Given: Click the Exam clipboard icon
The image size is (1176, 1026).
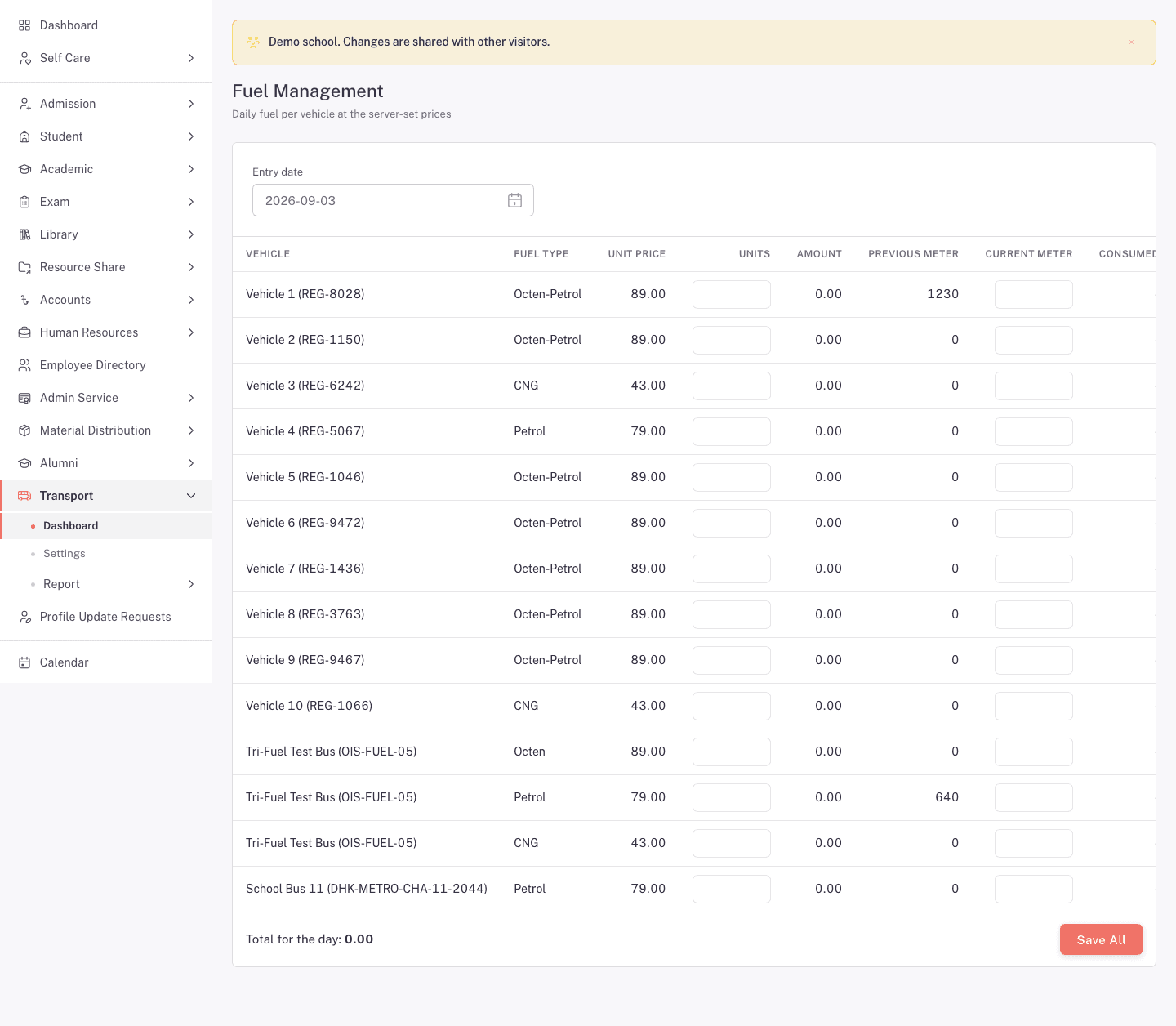Looking at the screenshot, I should (x=24, y=202).
